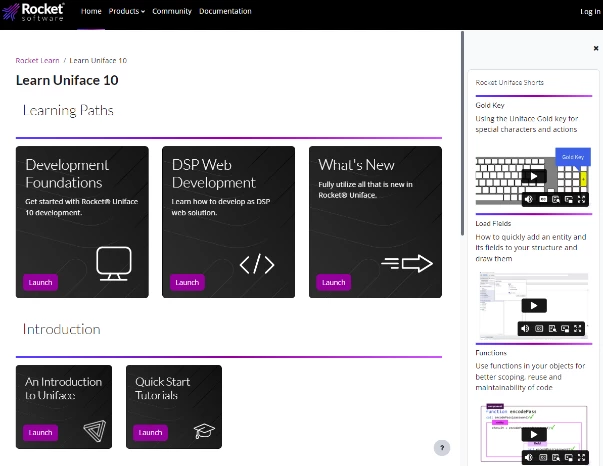
Task: Launch the What's New path
Action: [333, 282]
